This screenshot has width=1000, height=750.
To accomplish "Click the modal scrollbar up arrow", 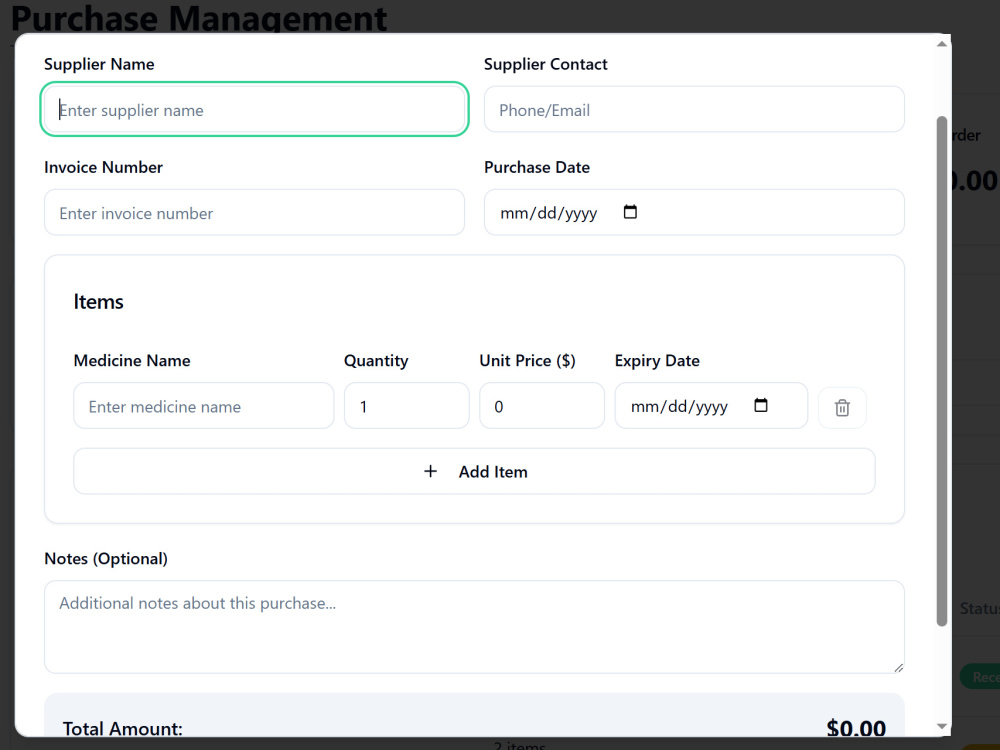I will click(x=942, y=44).
